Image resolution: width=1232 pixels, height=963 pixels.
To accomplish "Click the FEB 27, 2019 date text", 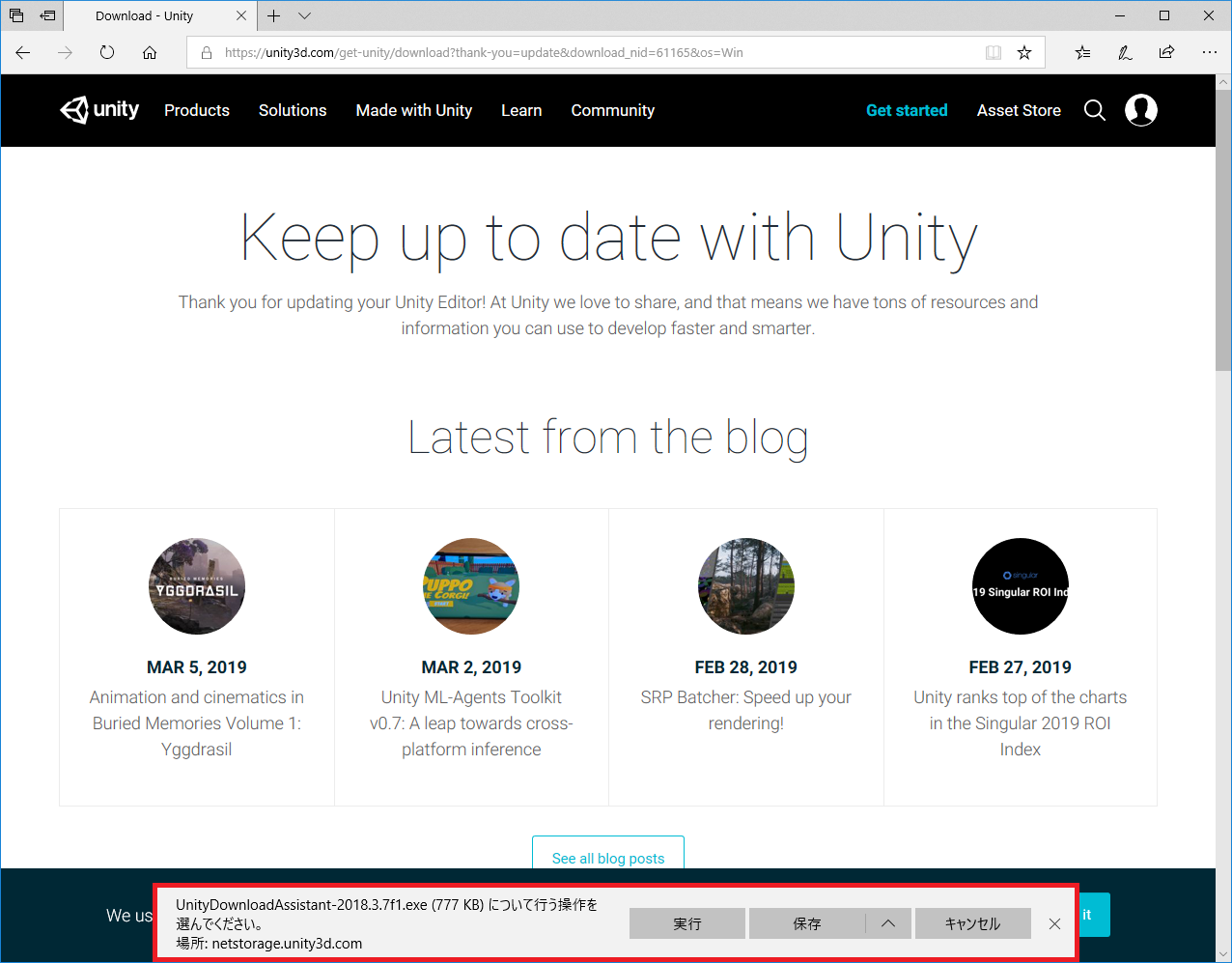I will point(1021,667).
